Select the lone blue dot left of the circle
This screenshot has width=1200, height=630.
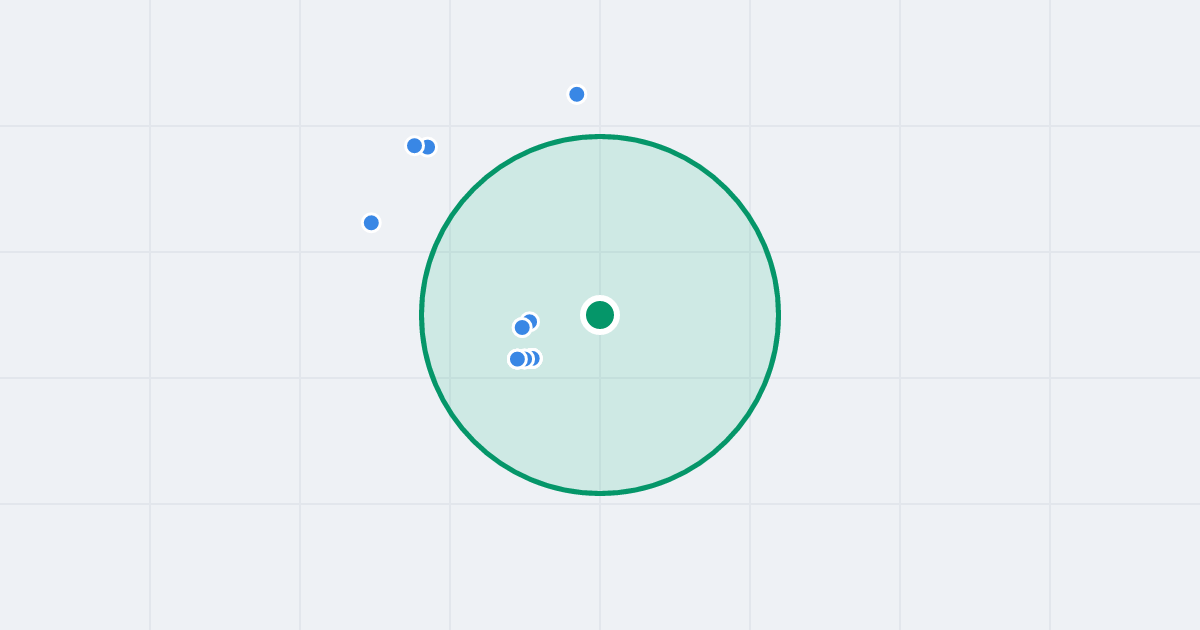371,222
